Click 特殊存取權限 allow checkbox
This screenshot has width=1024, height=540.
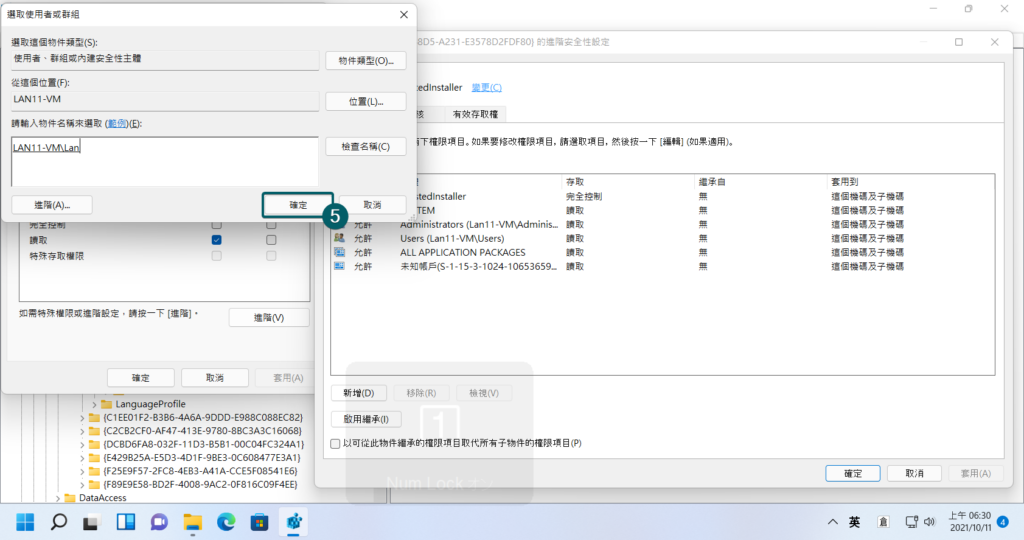pyautogui.click(x=216, y=256)
